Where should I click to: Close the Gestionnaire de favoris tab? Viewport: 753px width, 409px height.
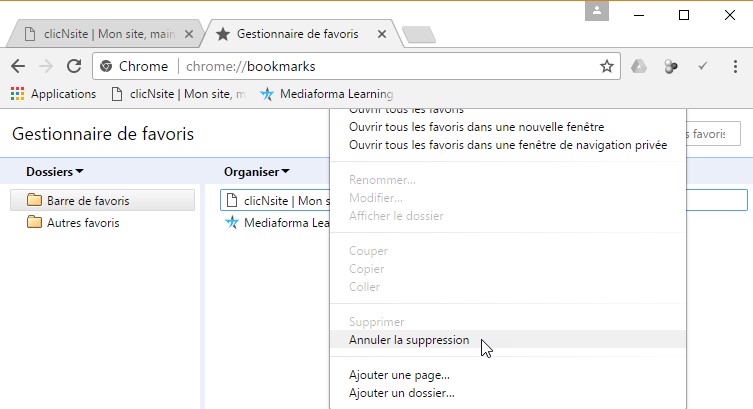(x=381, y=34)
